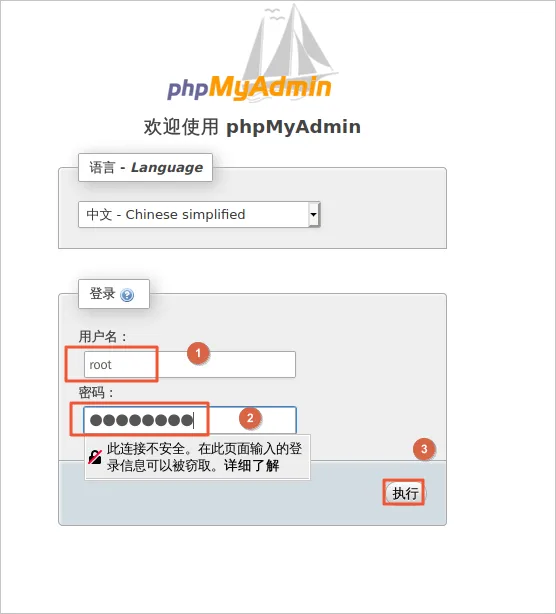Select the 中文 - Chinese simplified combo box

pos(199,214)
